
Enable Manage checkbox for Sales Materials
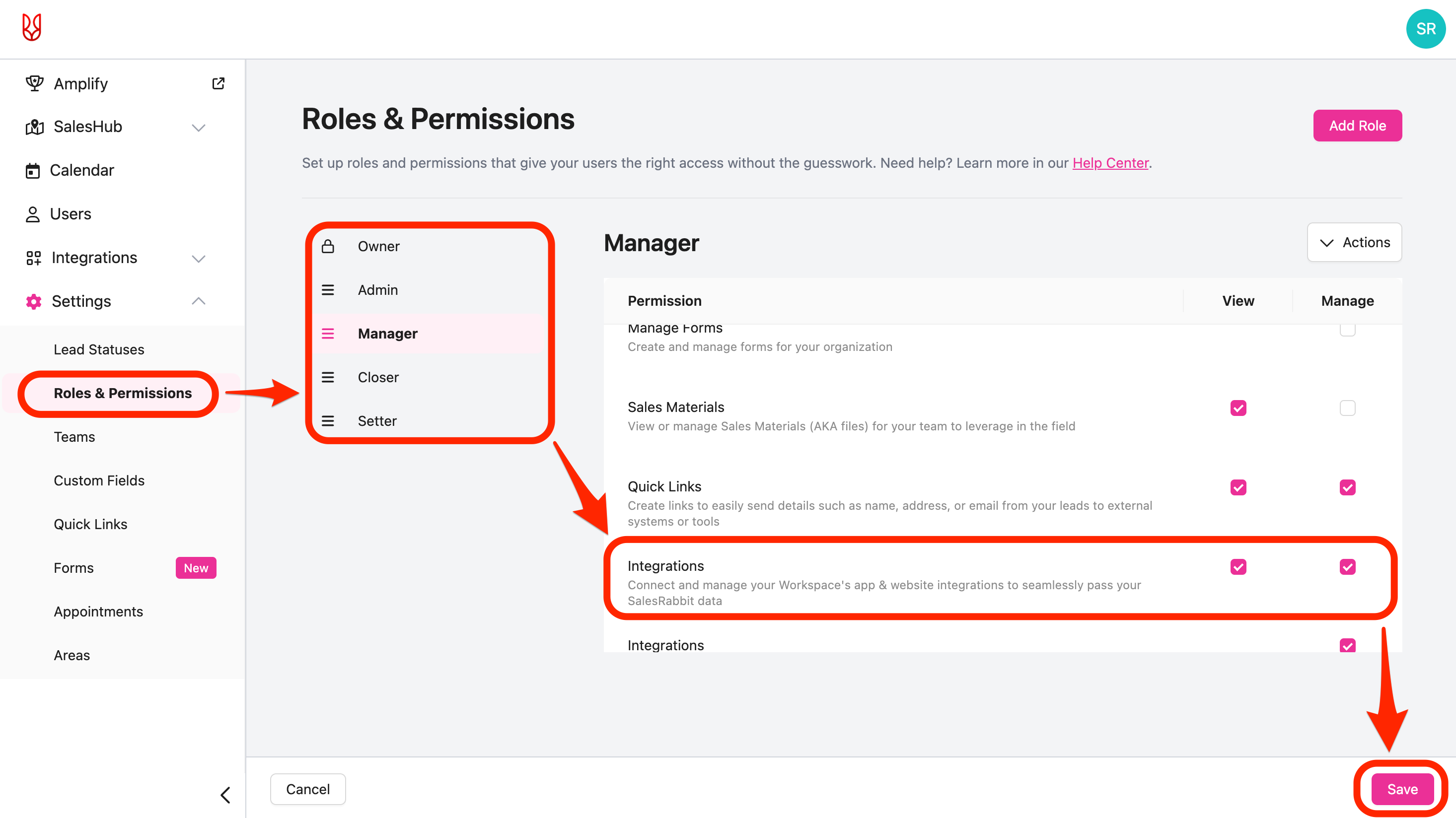click(1347, 408)
